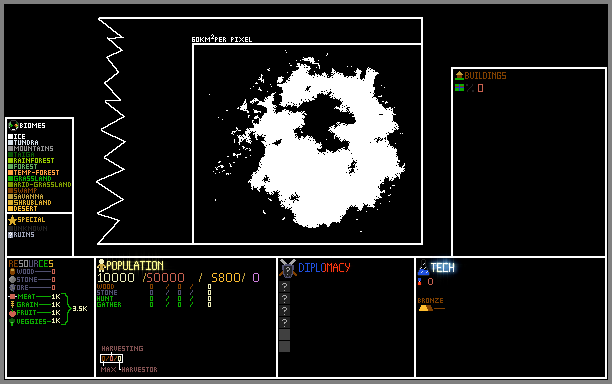Click the Buildings house icon
Viewport: 612px width, 384px height.
pyautogui.click(x=459, y=75)
